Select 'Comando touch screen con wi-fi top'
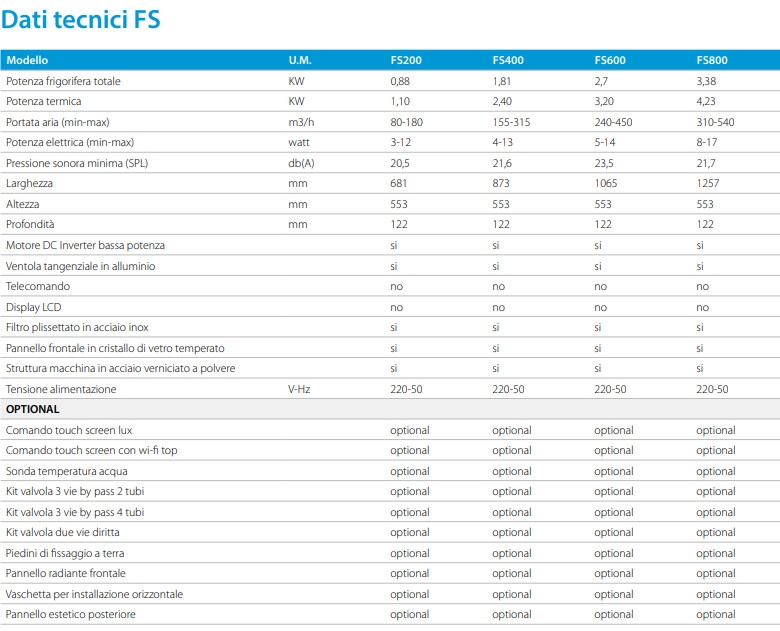The width and height of the screenshot is (780, 631). (92, 450)
